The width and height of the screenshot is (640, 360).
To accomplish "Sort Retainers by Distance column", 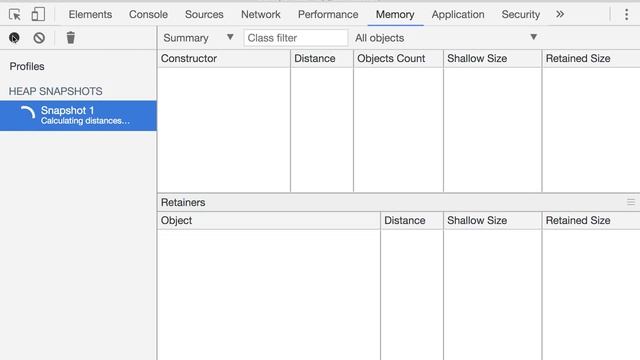I will tap(411, 220).
